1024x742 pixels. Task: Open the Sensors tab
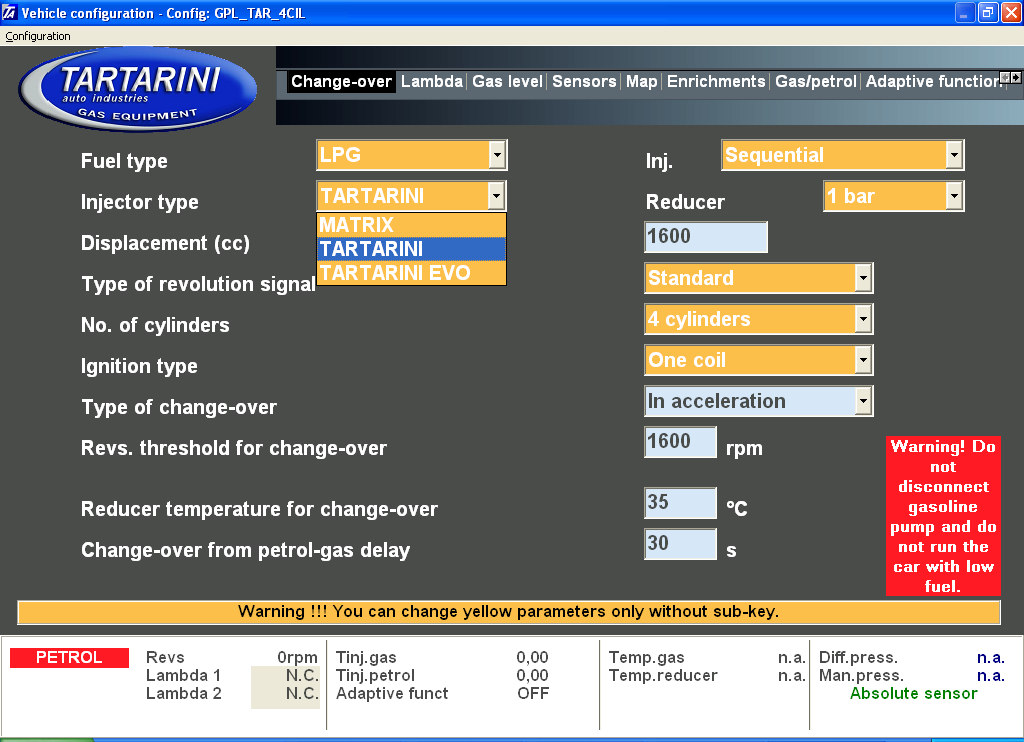[x=584, y=82]
